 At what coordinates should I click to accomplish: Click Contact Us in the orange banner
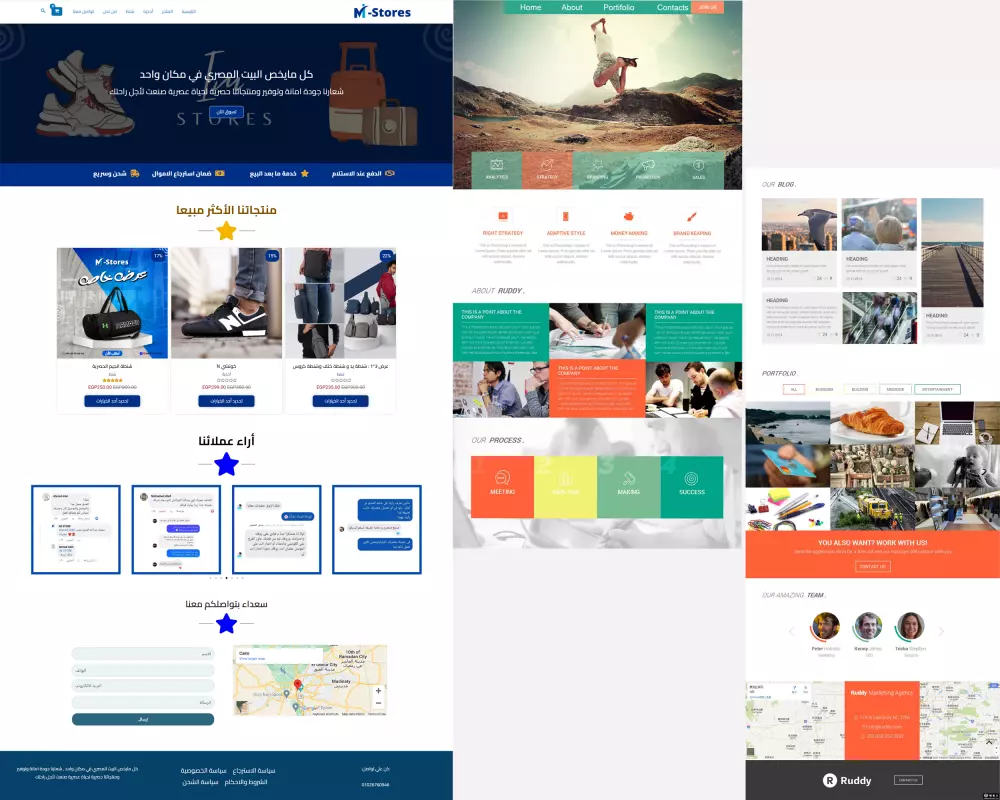872,567
